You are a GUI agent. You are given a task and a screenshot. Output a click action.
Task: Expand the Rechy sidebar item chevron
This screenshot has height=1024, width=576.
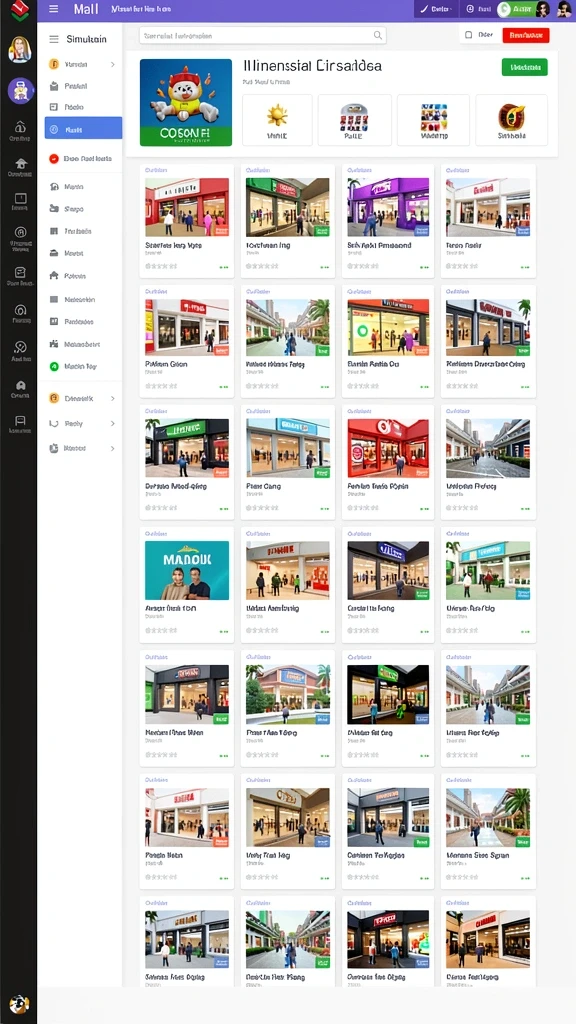tap(112, 424)
